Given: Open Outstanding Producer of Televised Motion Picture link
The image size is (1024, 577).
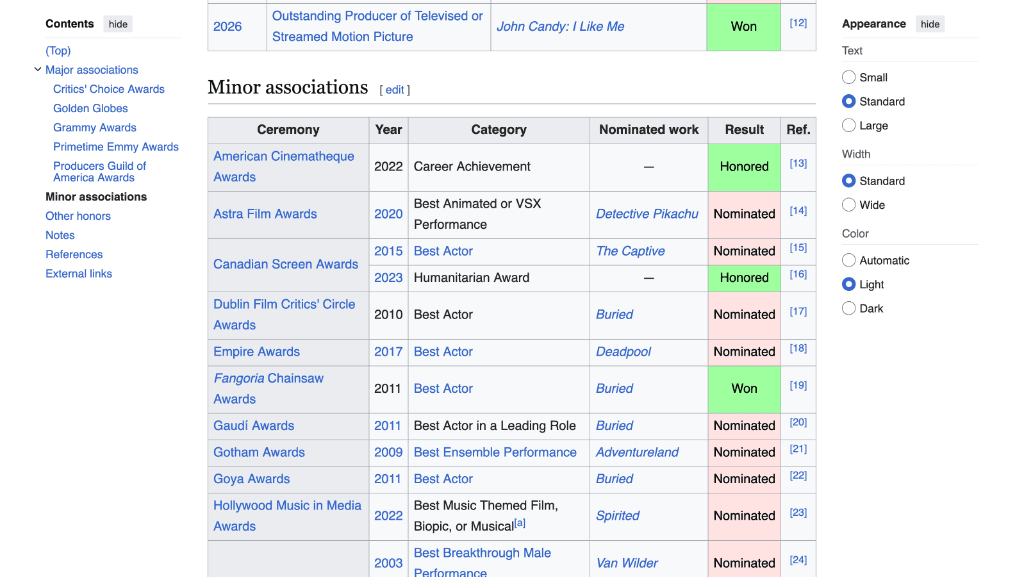Looking at the screenshot, I should (377, 26).
